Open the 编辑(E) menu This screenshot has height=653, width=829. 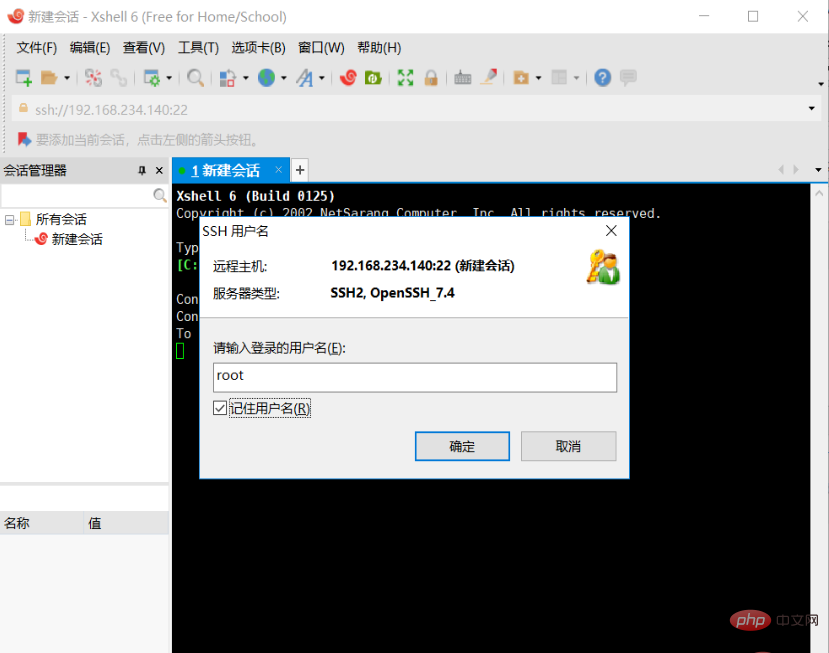click(90, 48)
